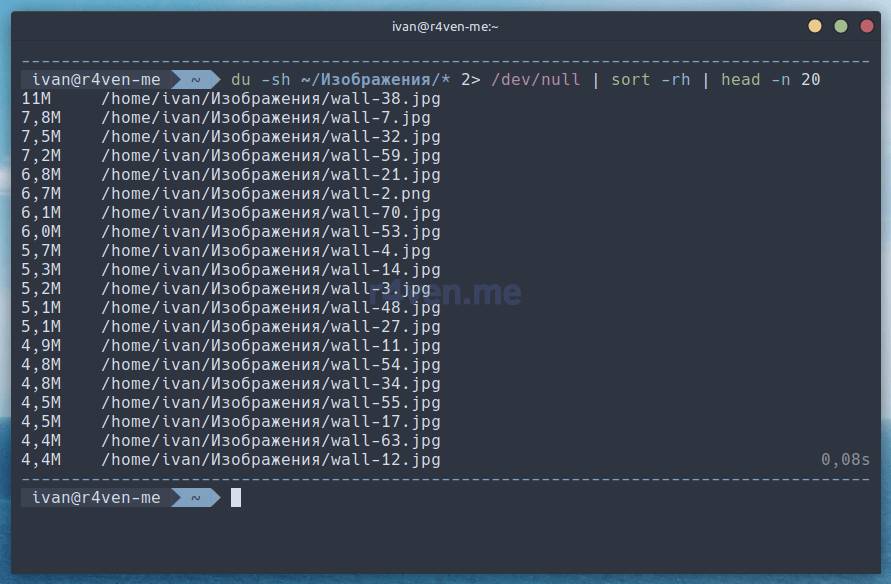
Task: Click the 11M size value
Action: (x=36, y=98)
